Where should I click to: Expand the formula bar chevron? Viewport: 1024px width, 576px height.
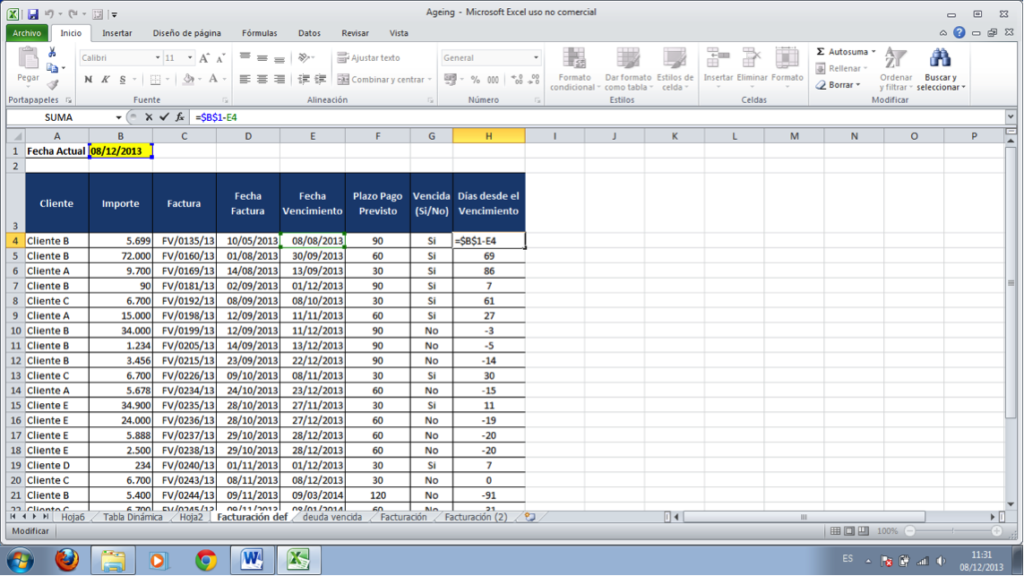1012,117
